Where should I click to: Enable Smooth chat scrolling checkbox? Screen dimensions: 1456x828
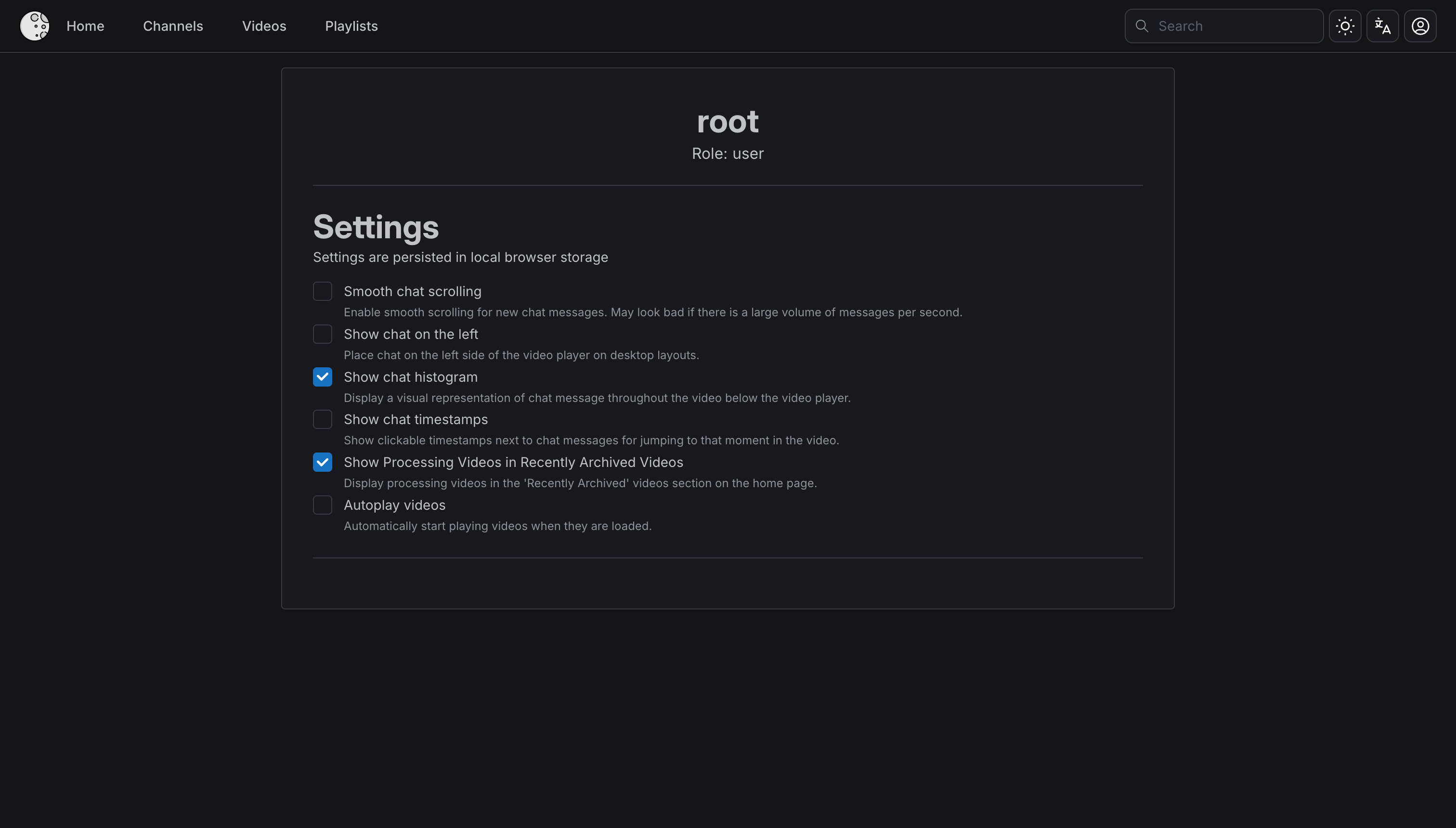click(323, 291)
